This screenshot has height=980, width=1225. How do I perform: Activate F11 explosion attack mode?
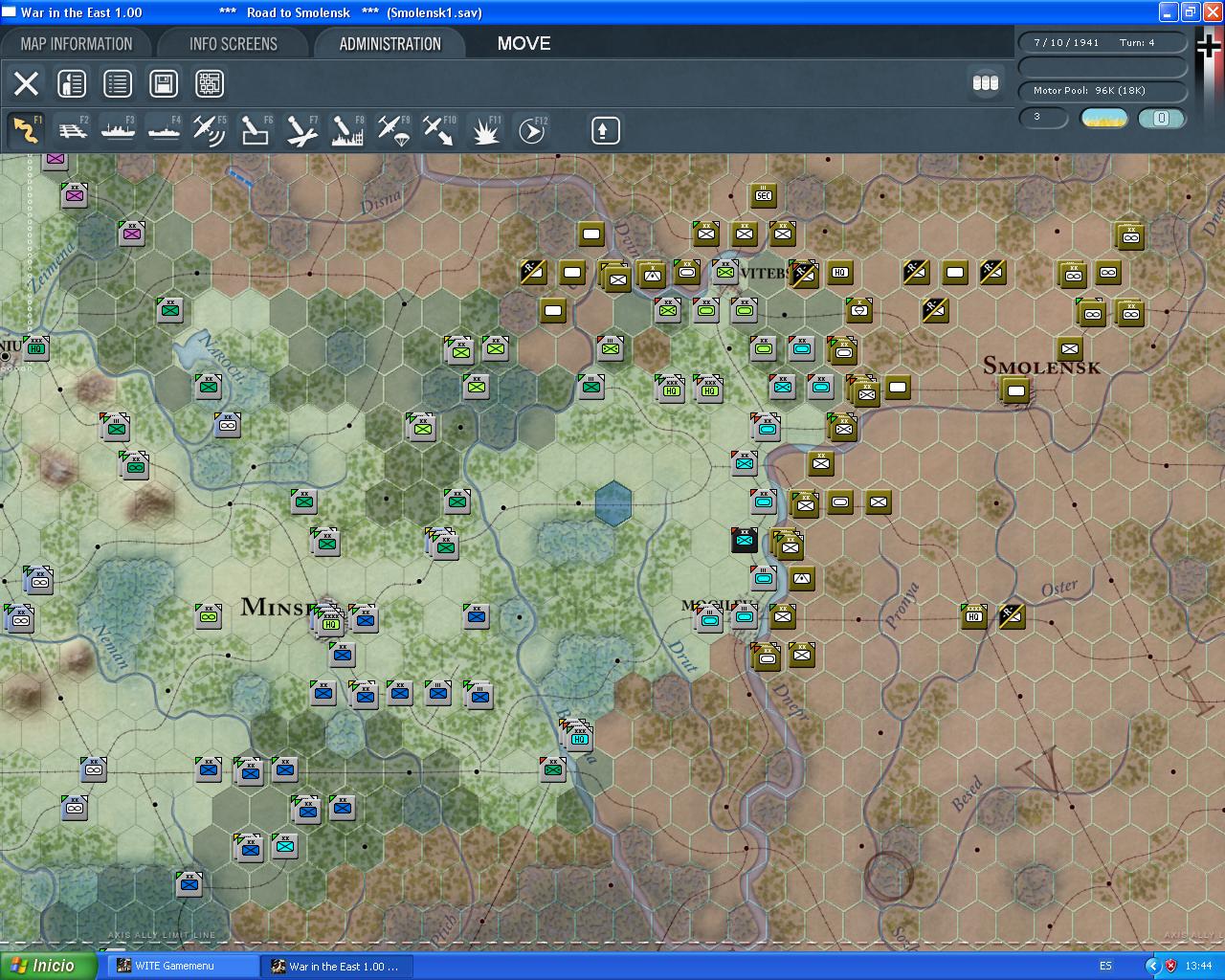click(x=485, y=129)
